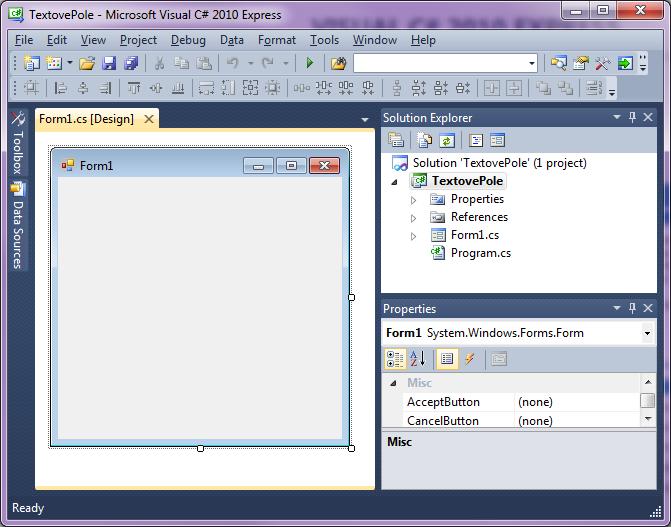
Task: Click the Open File folder icon
Action: pyautogui.click(x=87, y=64)
